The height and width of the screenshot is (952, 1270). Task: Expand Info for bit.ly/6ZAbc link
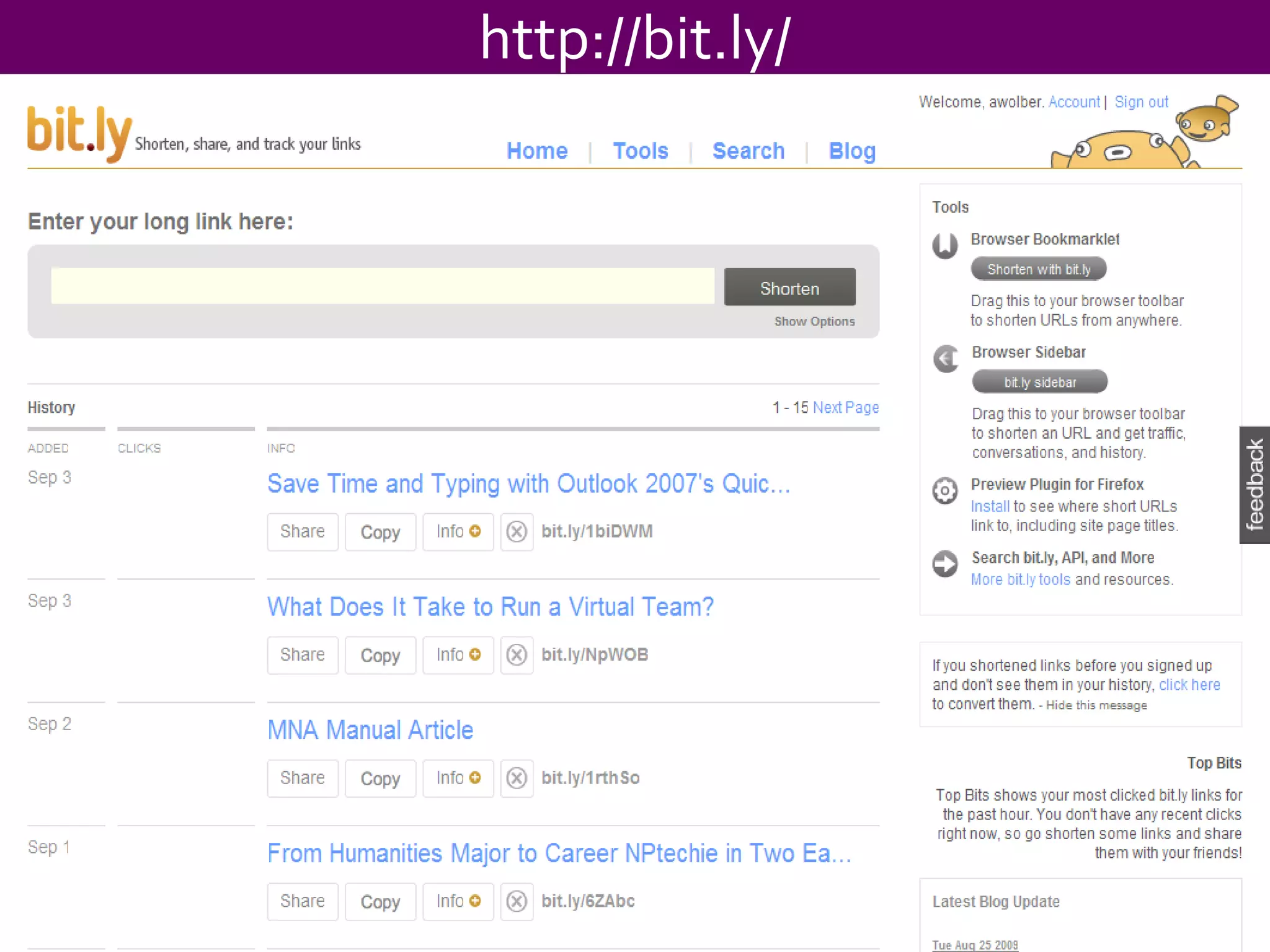click(458, 901)
